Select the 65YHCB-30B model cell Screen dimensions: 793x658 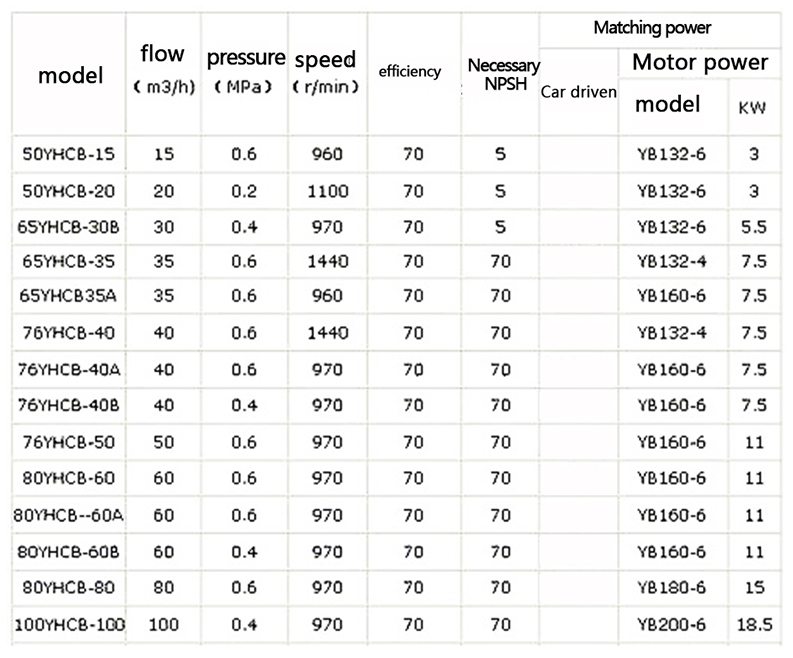coord(68,226)
